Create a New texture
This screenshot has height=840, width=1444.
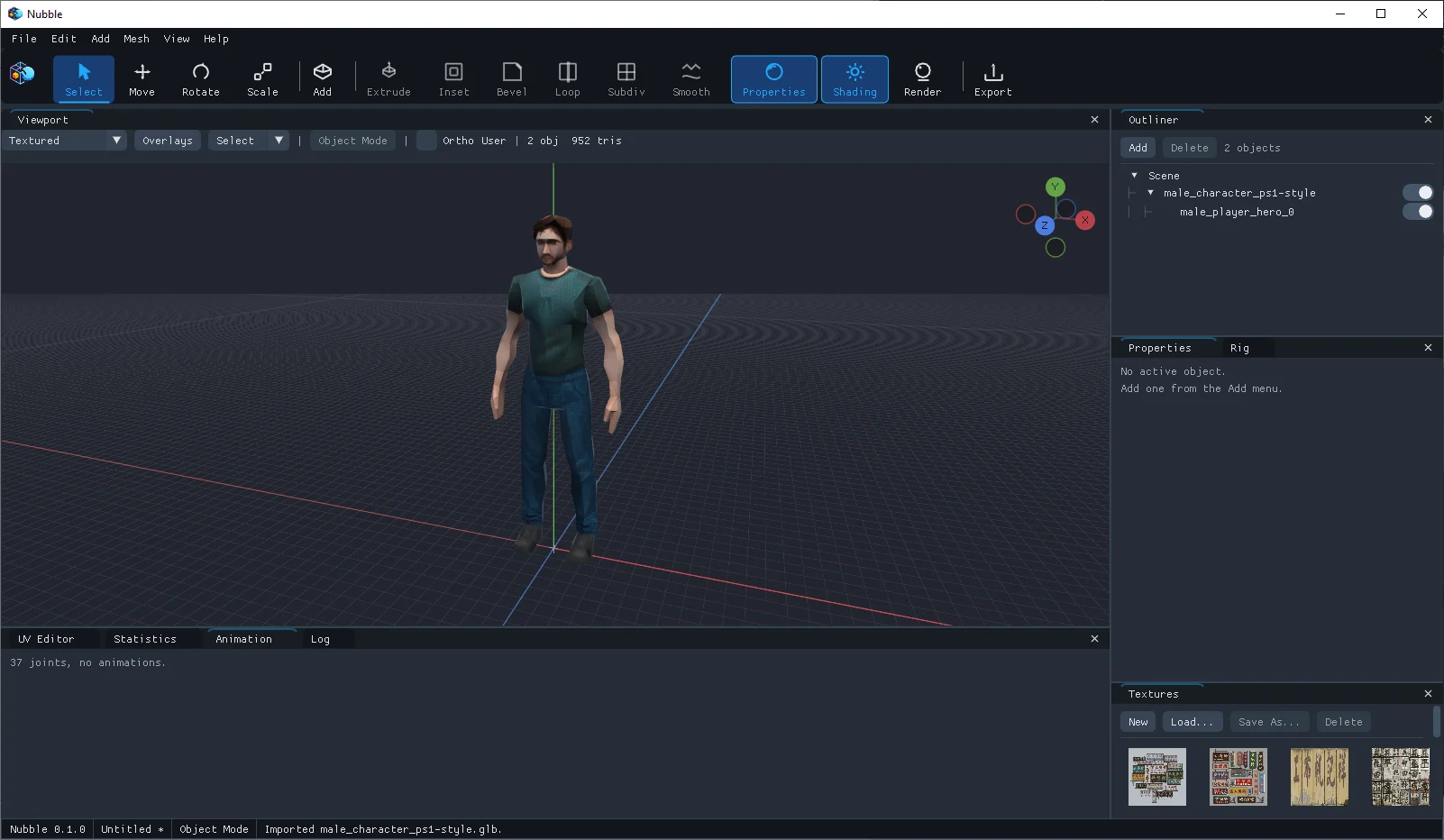(1138, 722)
